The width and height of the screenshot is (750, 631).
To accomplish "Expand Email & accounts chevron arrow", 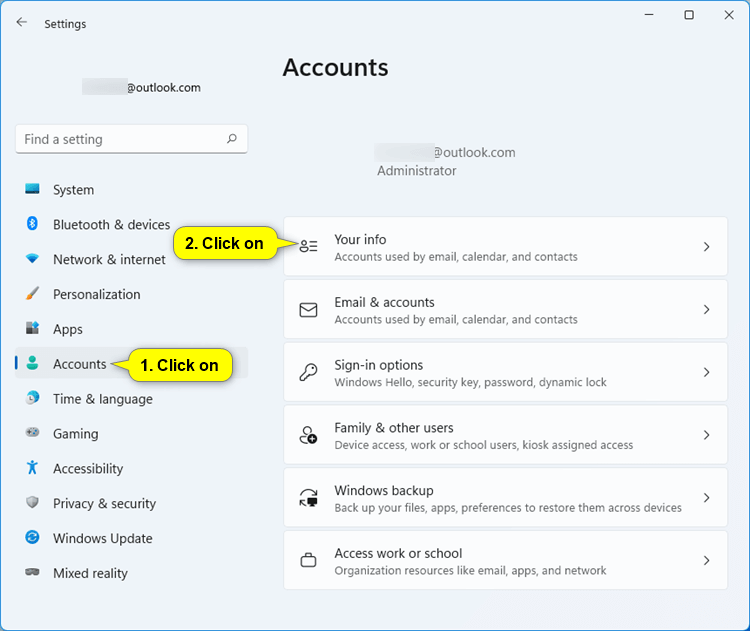I will pyautogui.click(x=706, y=310).
